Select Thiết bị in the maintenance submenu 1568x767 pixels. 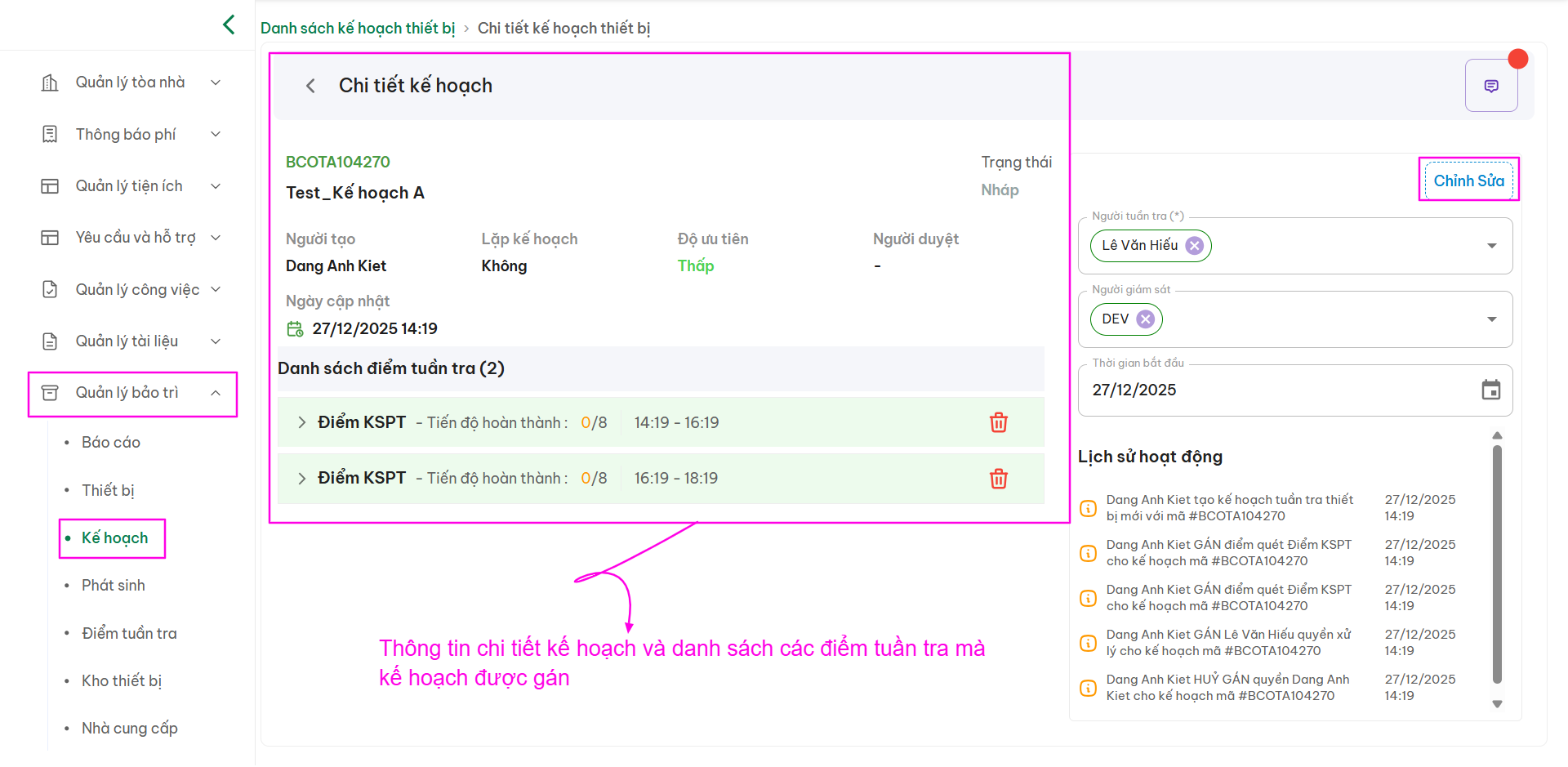108,490
